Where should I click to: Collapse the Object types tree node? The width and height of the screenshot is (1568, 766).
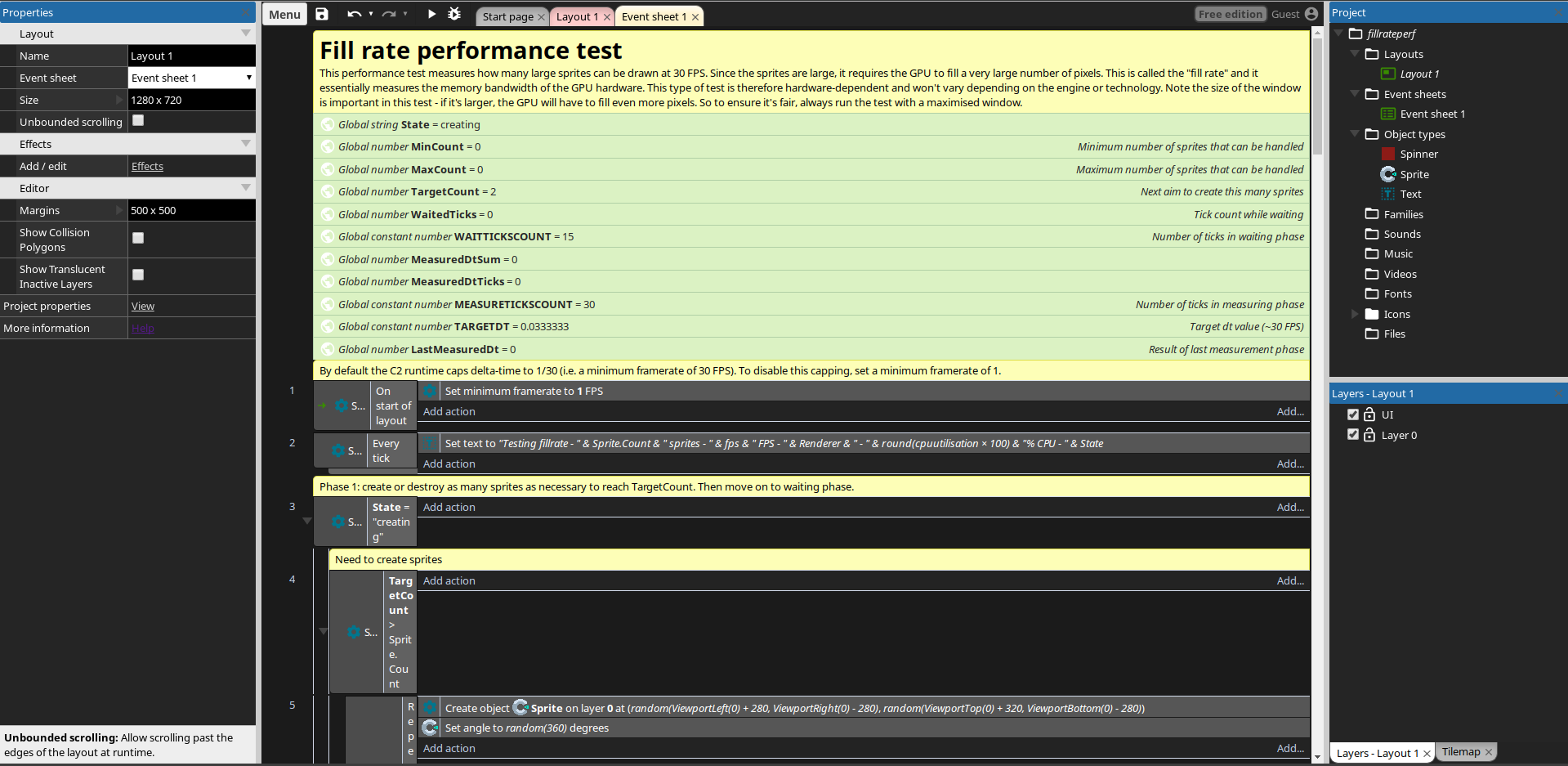[x=1356, y=134]
